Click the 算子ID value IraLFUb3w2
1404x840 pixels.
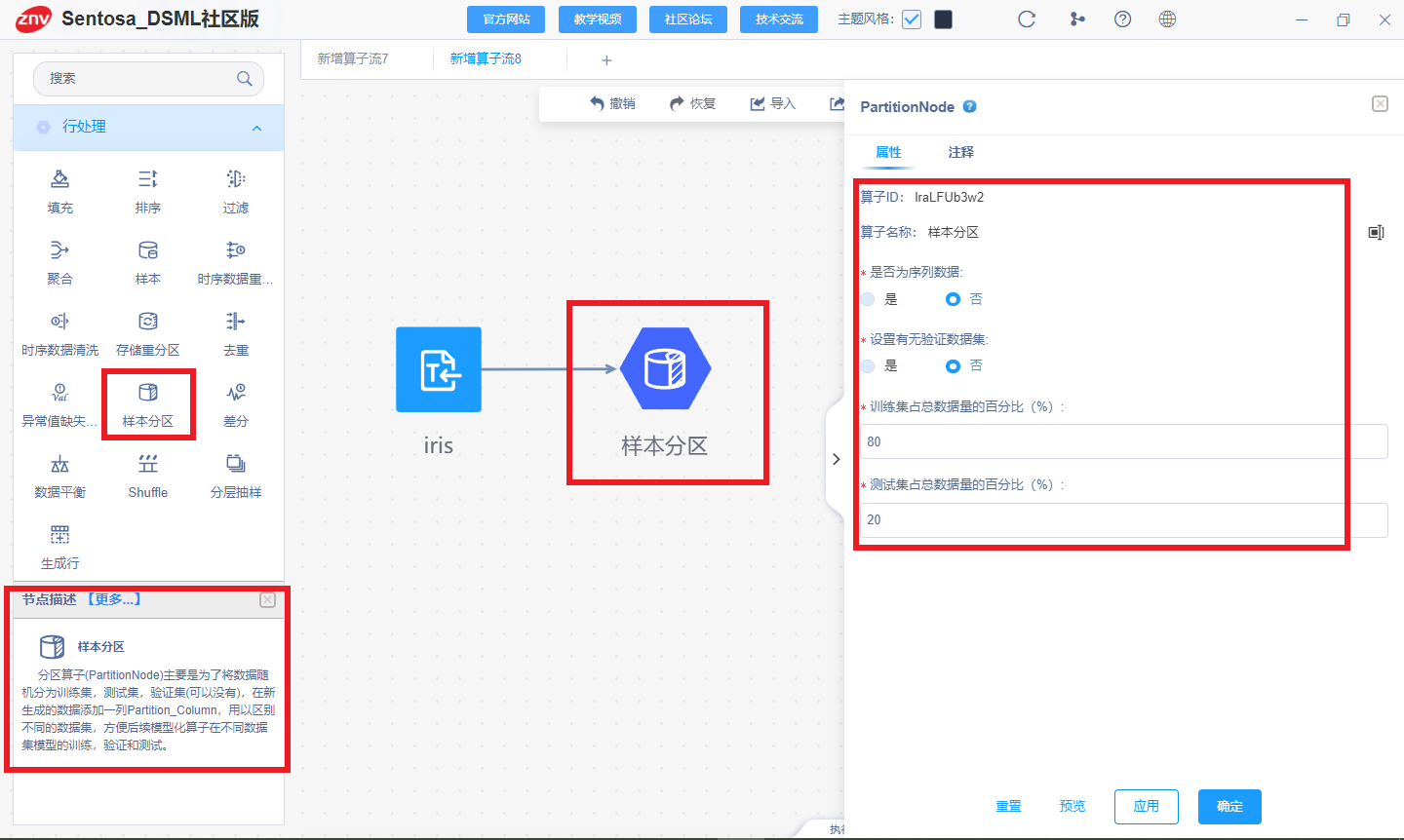click(949, 197)
